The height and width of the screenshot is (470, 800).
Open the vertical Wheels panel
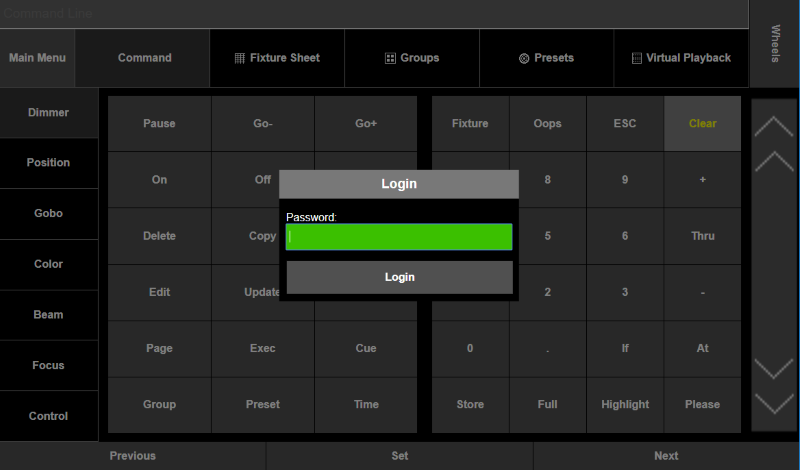tap(774, 44)
